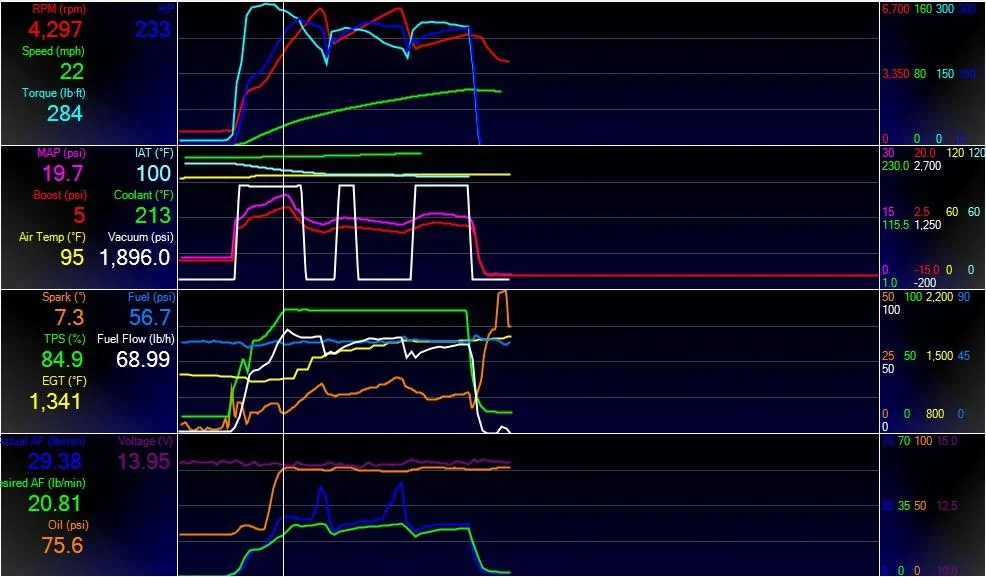Select the fuel flow reading 68.99
Screen dimensions: 986x577
click(143, 359)
